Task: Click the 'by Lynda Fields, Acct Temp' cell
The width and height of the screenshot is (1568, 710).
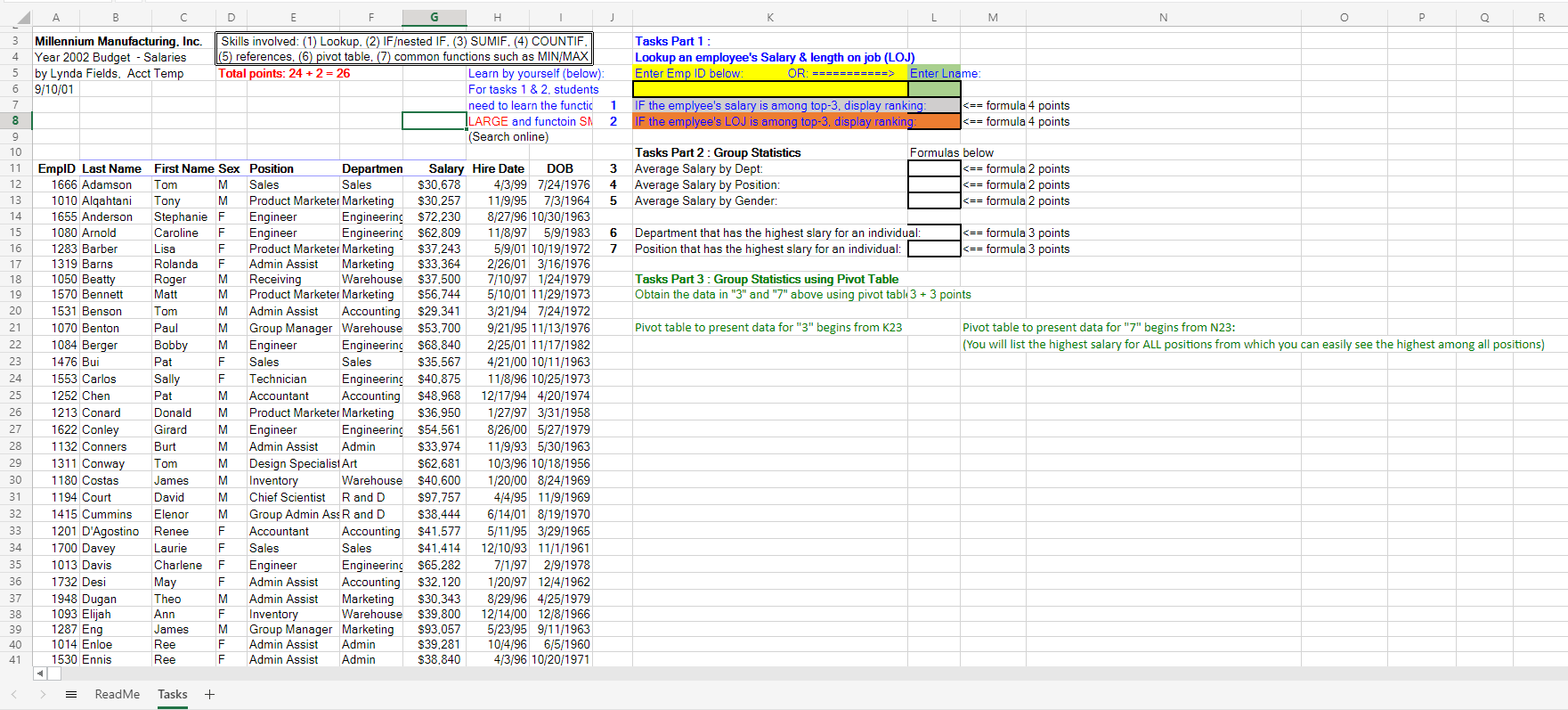Action: 109,73
